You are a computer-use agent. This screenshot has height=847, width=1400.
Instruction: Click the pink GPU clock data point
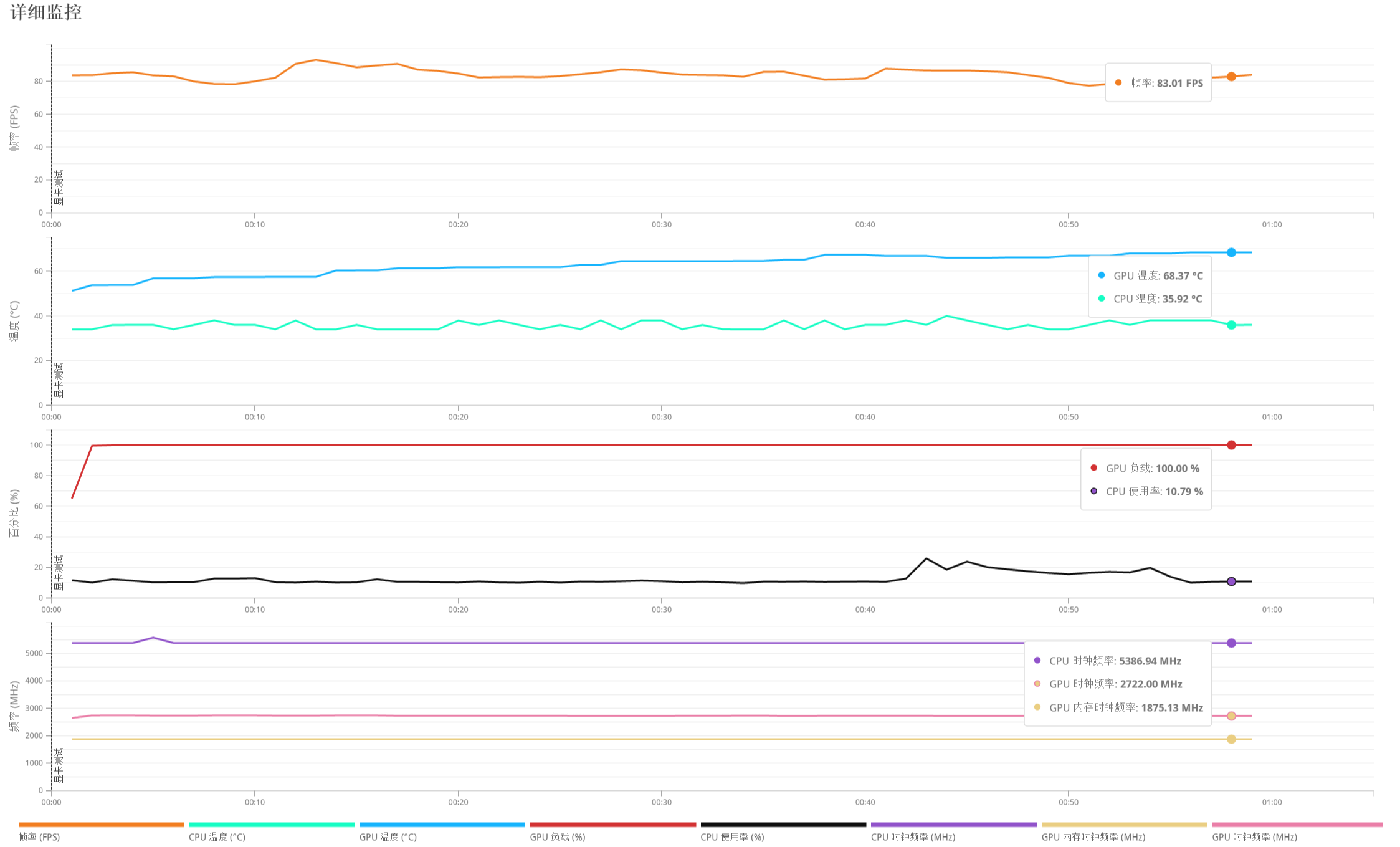tap(1231, 716)
